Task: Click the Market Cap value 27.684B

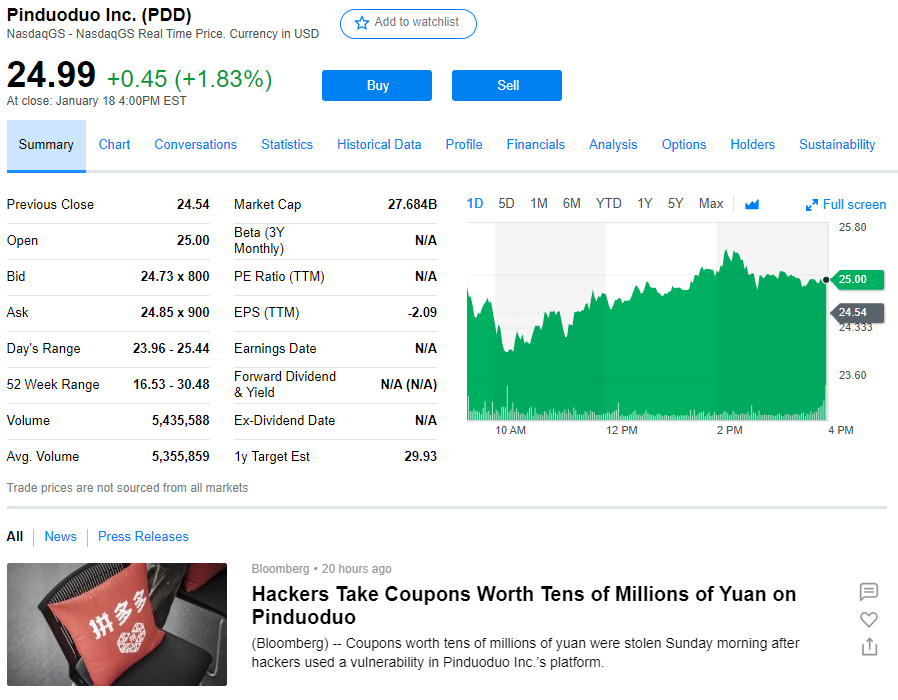Action: 412,205
